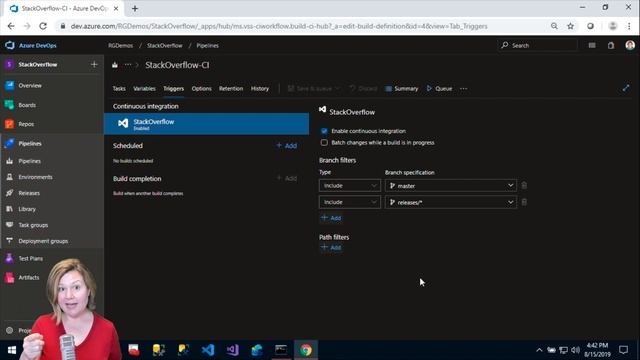
Task: Open the History tab
Action: point(260,89)
